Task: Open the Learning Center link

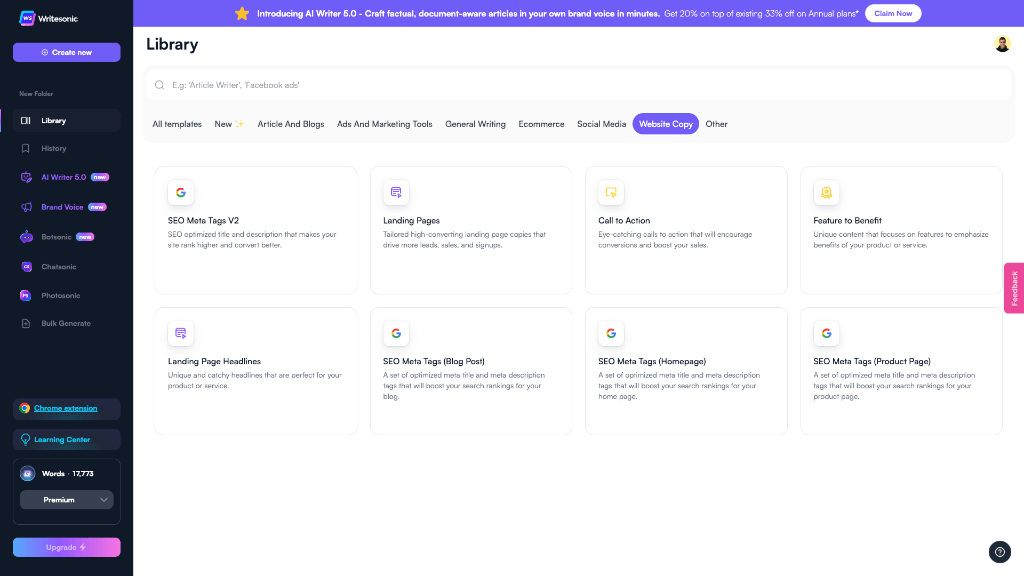Action: pyautogui.click(x=62, y=440)
